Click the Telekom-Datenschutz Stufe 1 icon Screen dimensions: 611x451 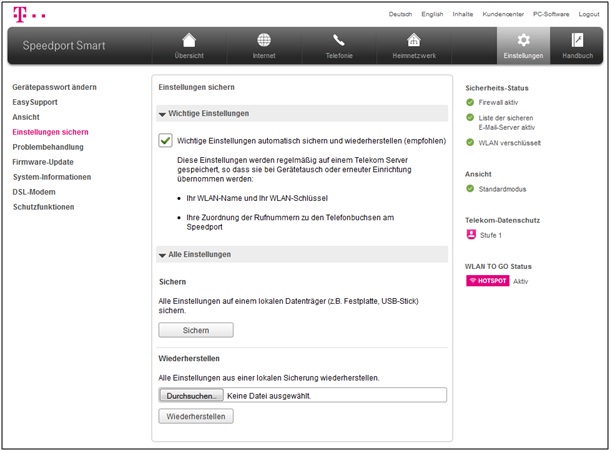pyautogui.click(x=471, y=234)
